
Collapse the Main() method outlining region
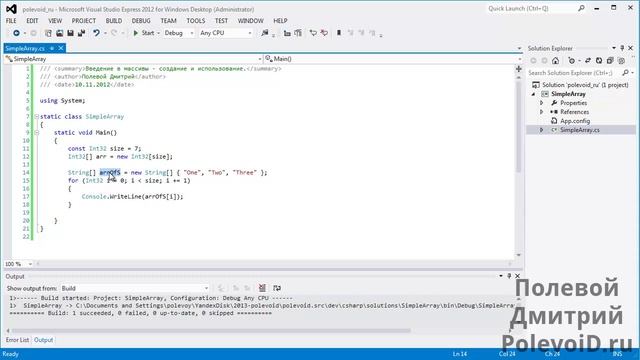[36, 133]
